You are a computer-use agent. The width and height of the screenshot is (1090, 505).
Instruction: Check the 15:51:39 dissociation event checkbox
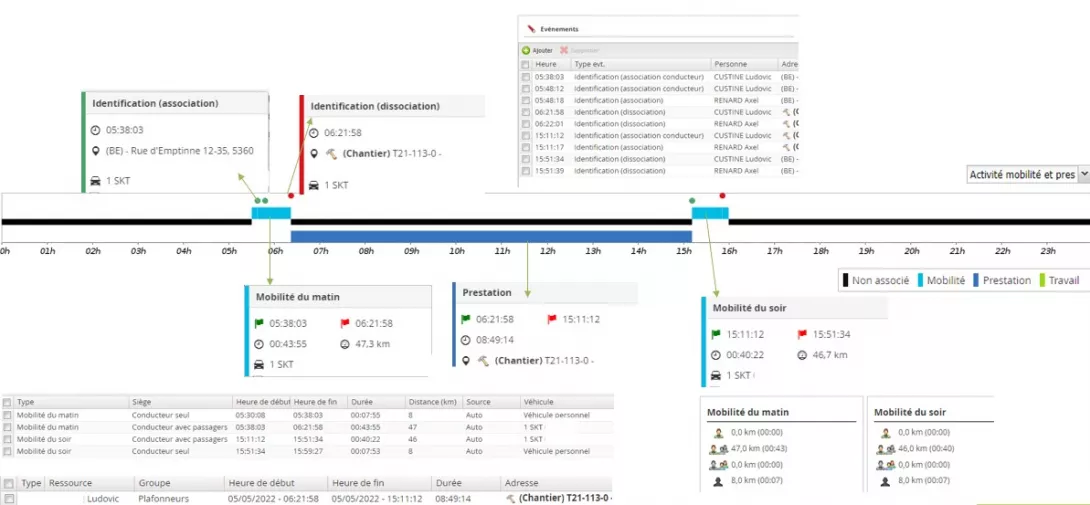(526, 171)
